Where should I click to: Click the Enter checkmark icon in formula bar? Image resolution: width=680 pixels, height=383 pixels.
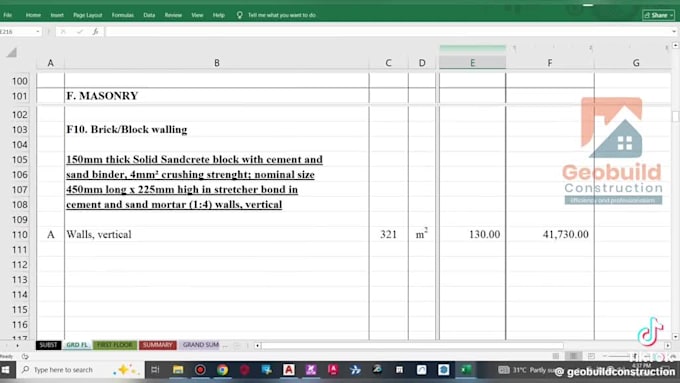click(x=79, y=32)
